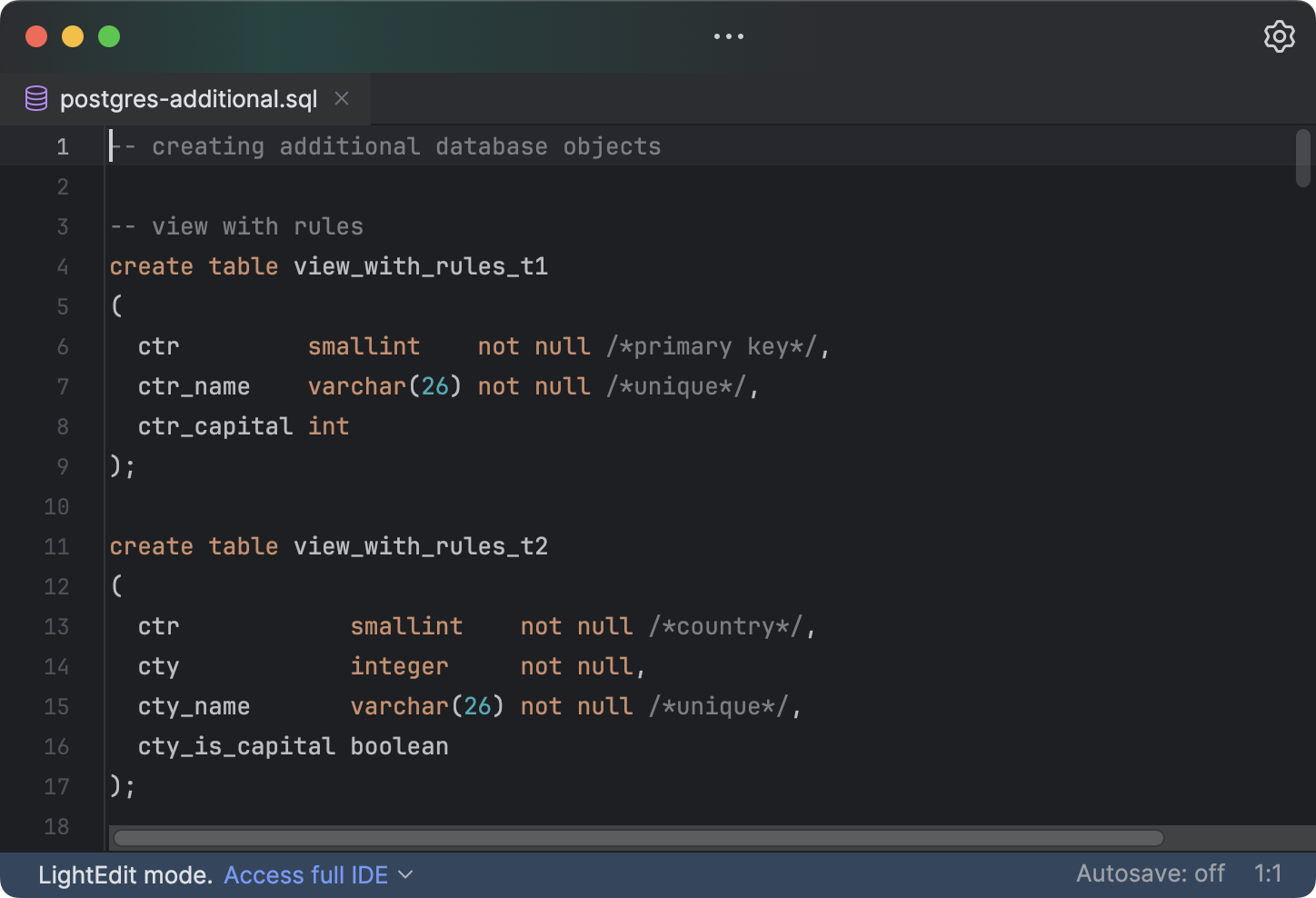Click 'LightEdit mode.' label in status bar
The image size is (1316, 898).
point(125,875)
